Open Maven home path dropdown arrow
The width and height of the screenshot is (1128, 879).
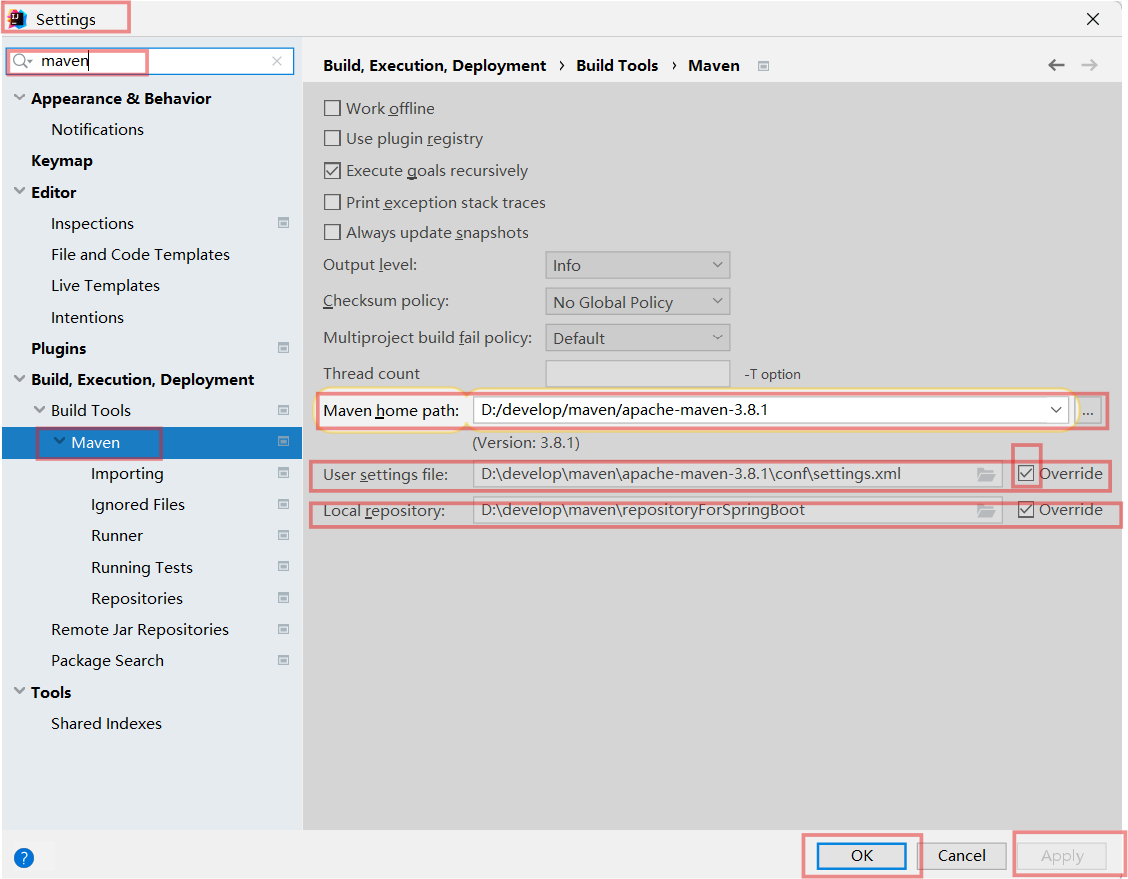(x=1055, y=410)
